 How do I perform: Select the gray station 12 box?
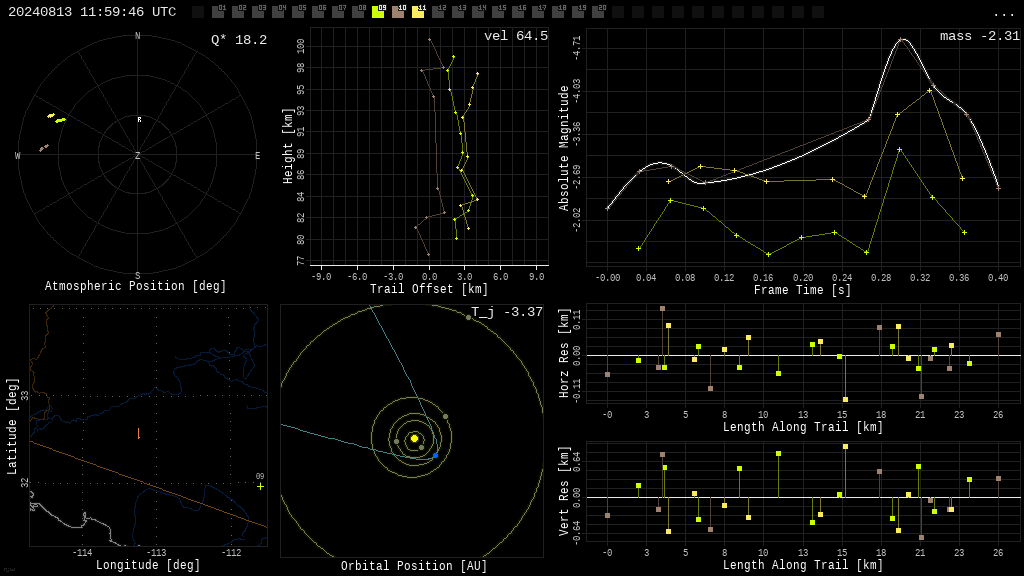pos(438,11)
